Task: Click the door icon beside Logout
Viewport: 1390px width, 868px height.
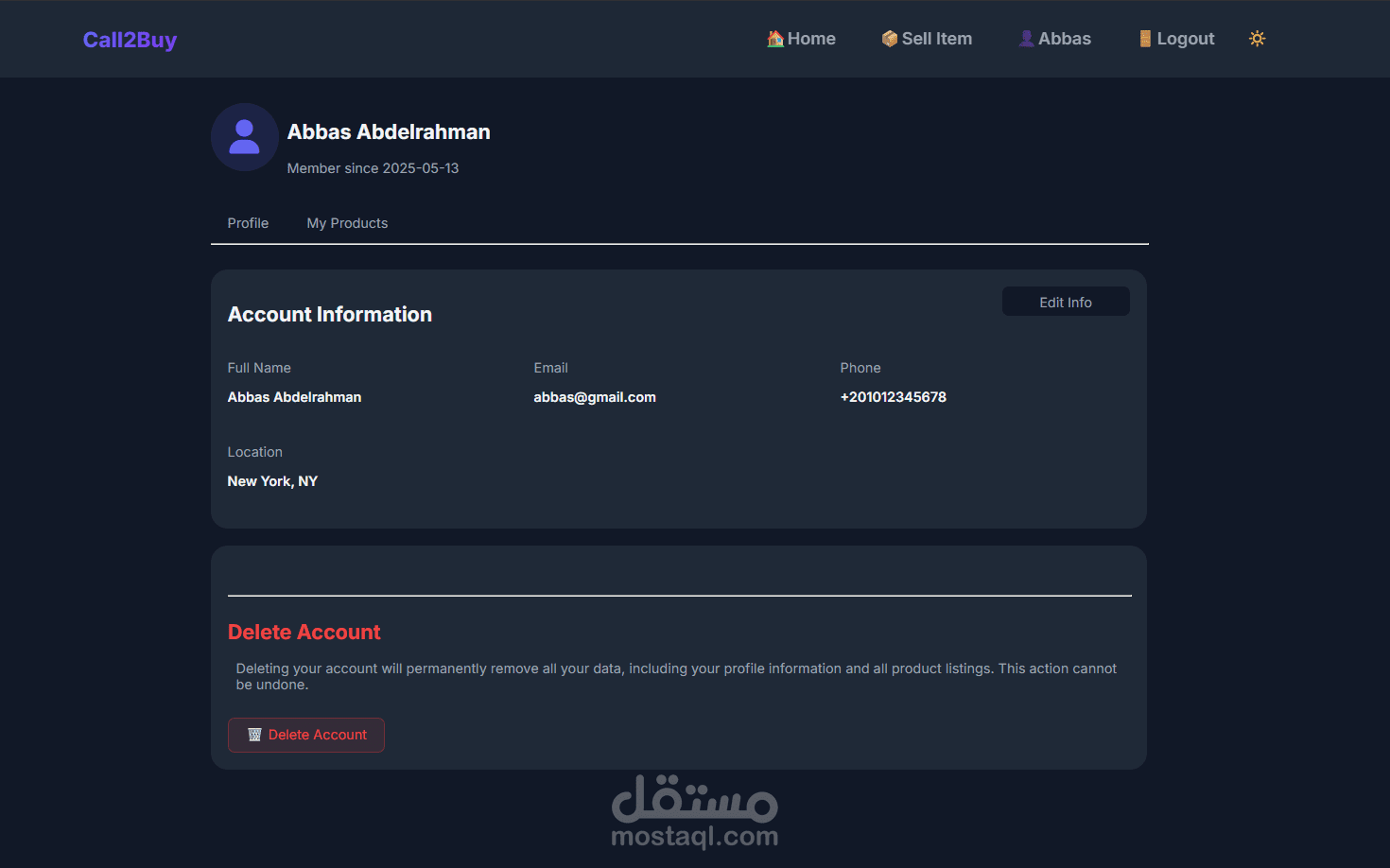Action: 1145,39
